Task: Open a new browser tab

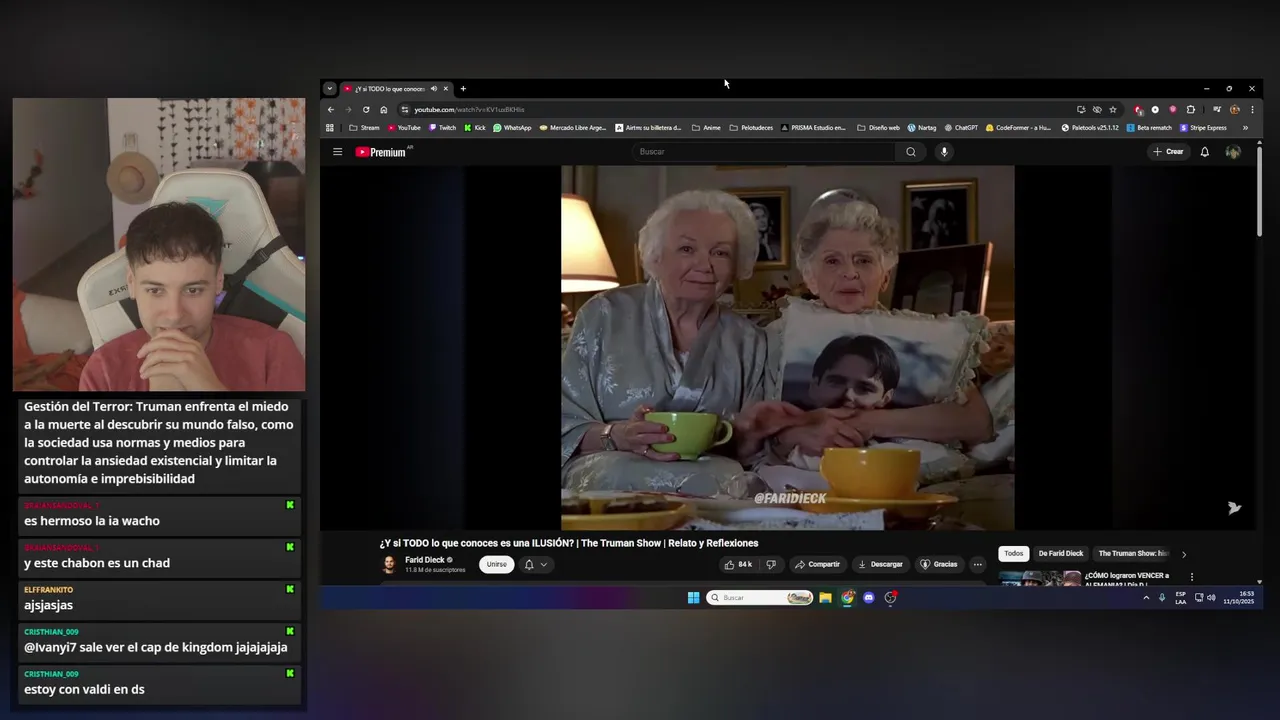Action: click(463, 89)
